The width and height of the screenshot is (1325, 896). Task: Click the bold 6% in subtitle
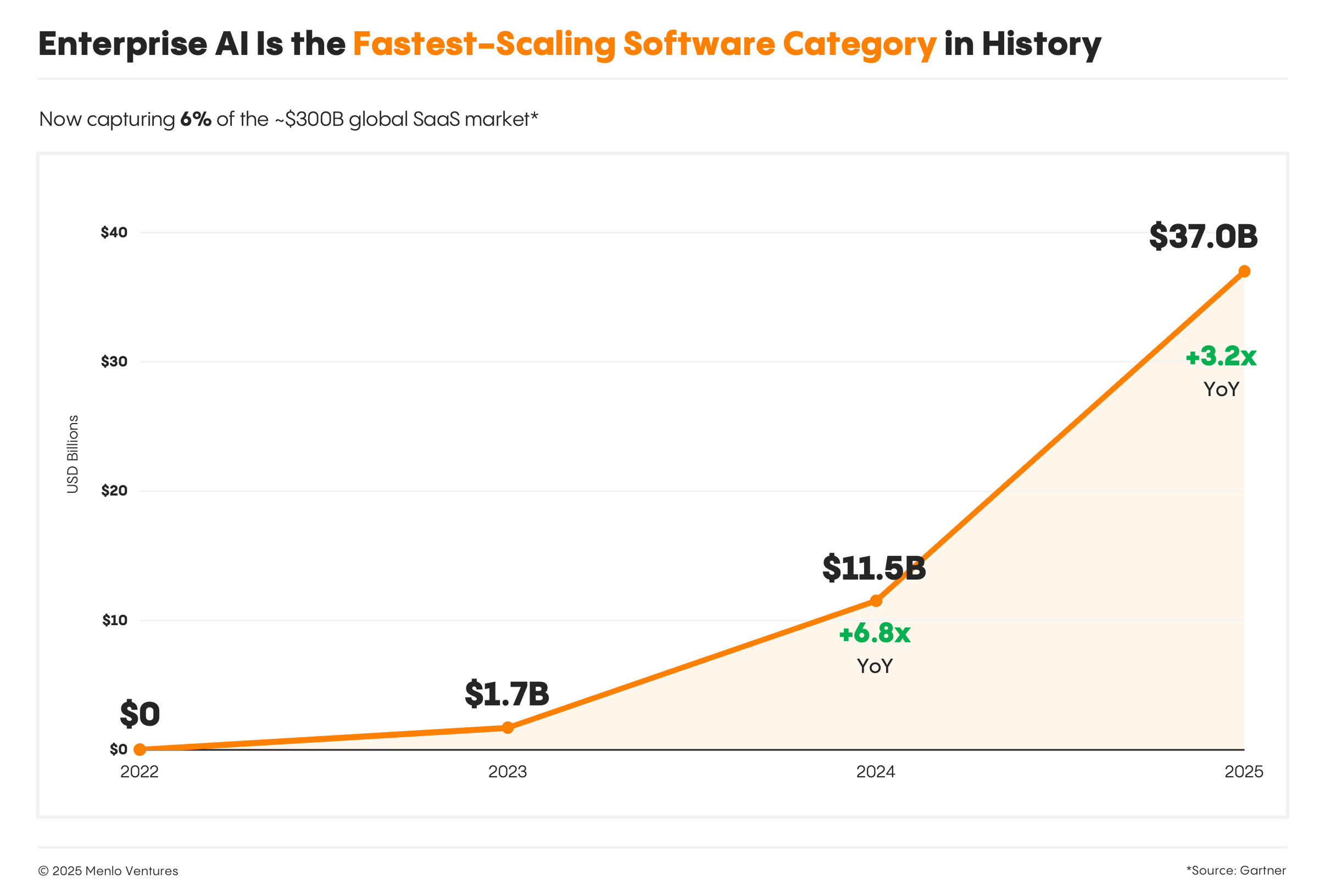click(196, 119)
